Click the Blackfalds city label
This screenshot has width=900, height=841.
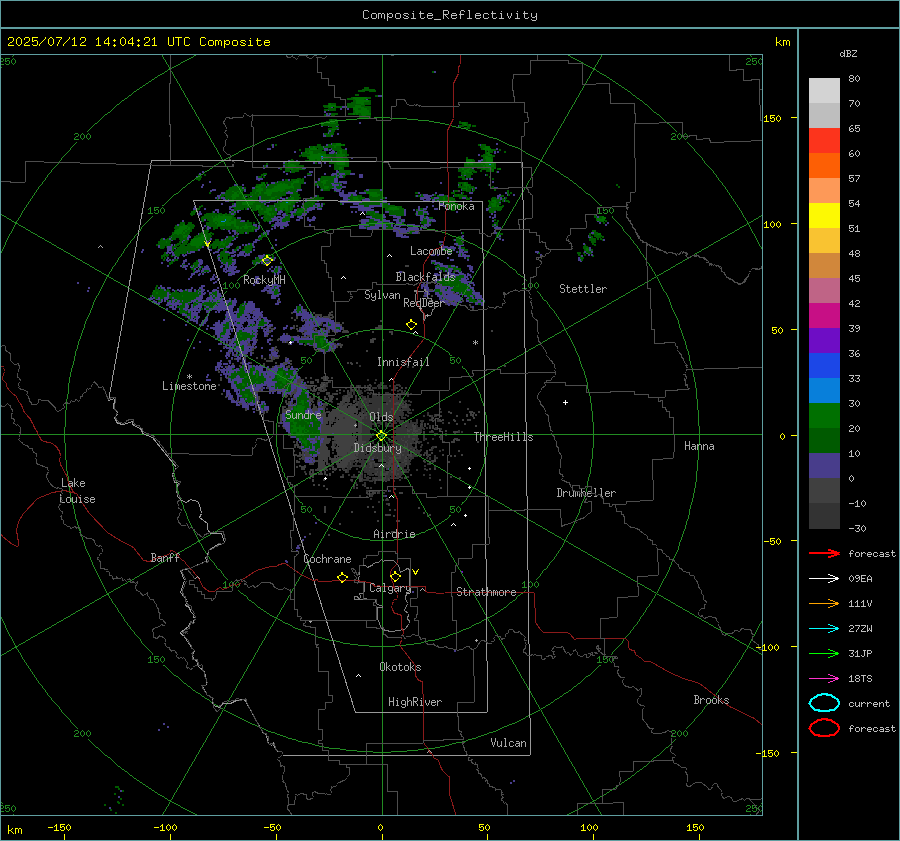tap(425, 277)
